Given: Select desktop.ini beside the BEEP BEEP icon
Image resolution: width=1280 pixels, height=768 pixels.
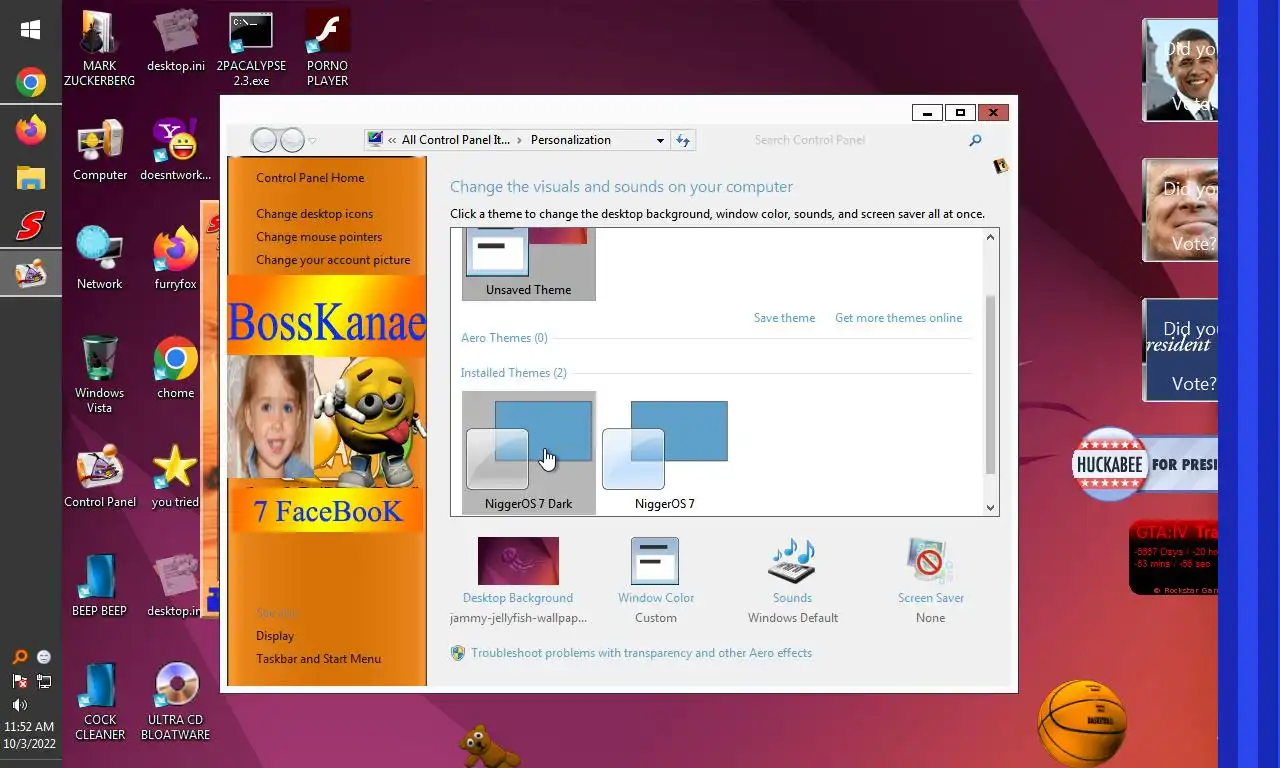Looking at the screenshot, I should pyautogui.click(x=175, y=585).
